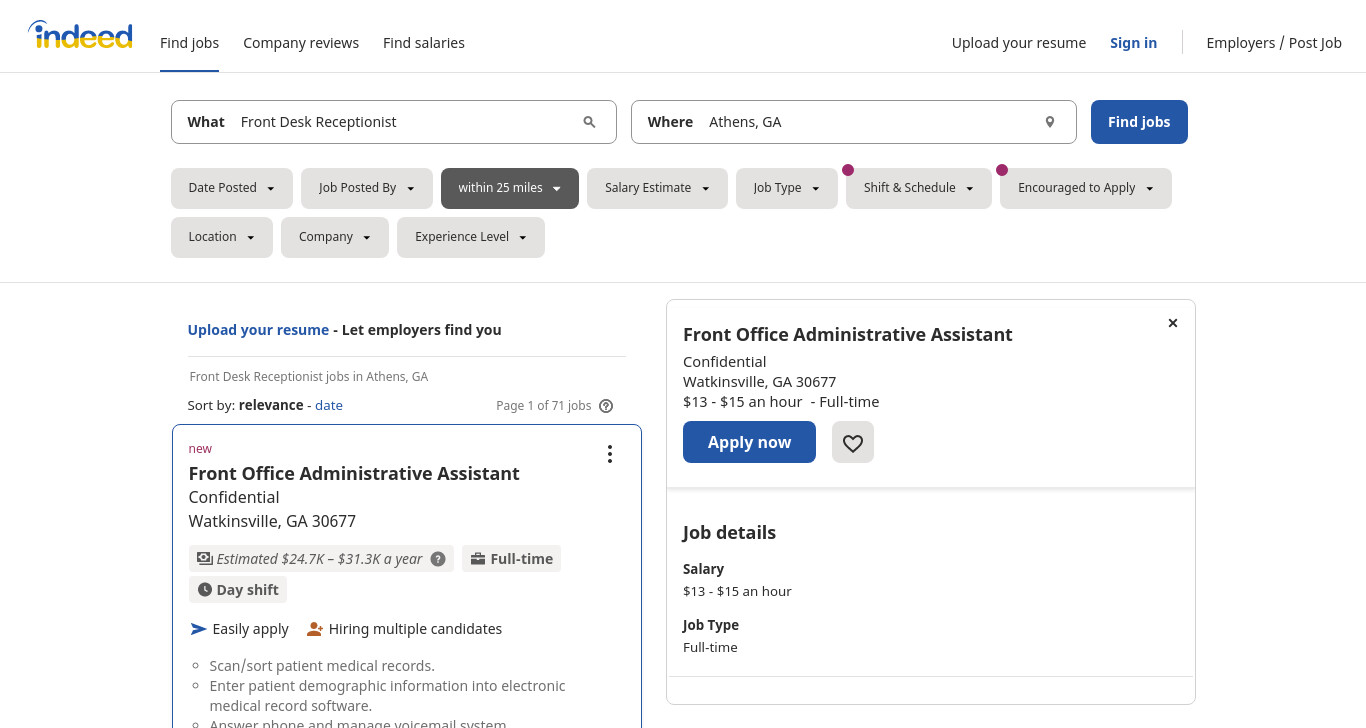The width and height of the screenshot is (1366, 728).
Task: Click the search magnifier icon in What field
Action: (x=589, y=122)
